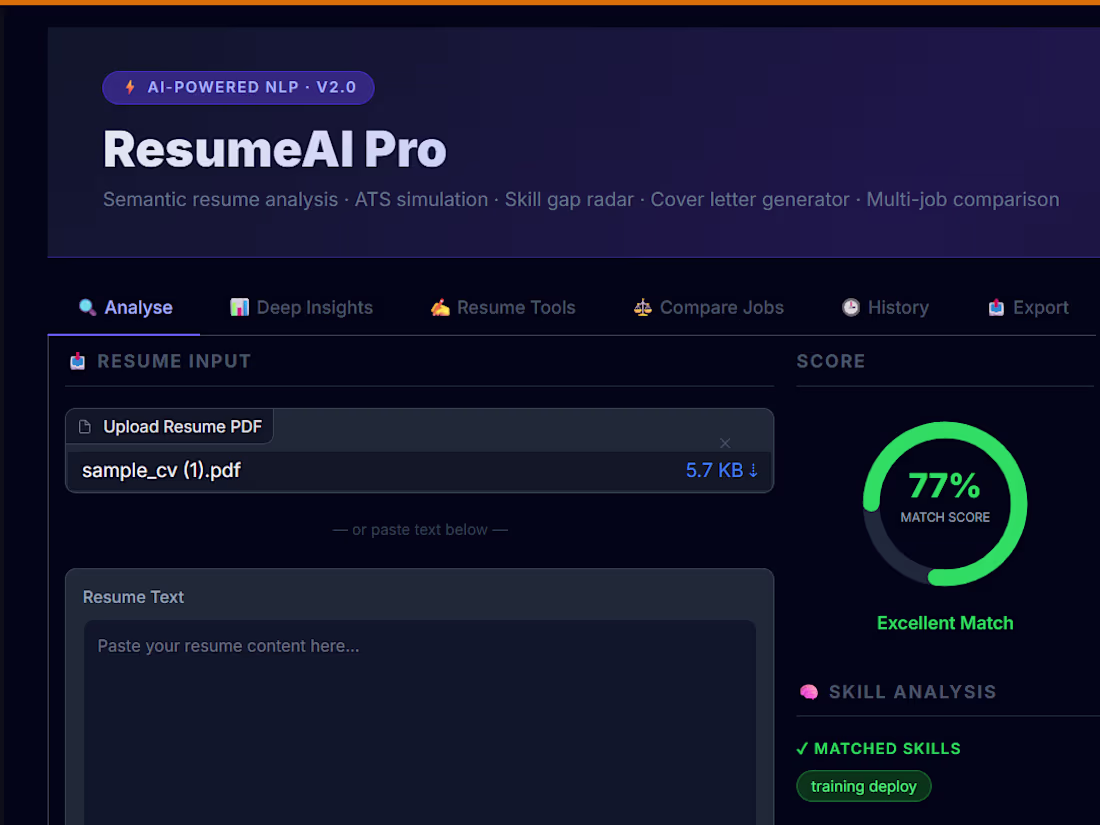Click the clock icon beside History
1100x825 pixels.
point(851,307)
